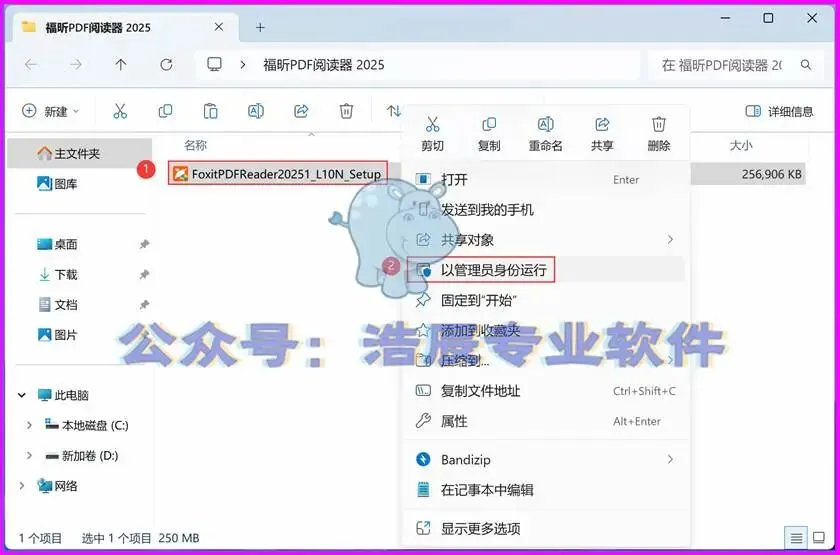Image resolution: width=840 pixels, height=555 pixels.
Task: Choose 重命名 in the context menu
Action: [545, 134]
